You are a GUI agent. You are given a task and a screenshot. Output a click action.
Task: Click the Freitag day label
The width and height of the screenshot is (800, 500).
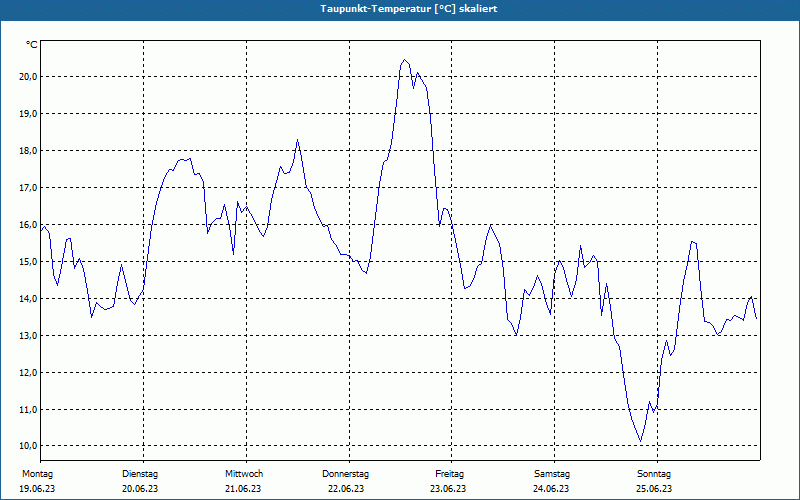[449, 474]
